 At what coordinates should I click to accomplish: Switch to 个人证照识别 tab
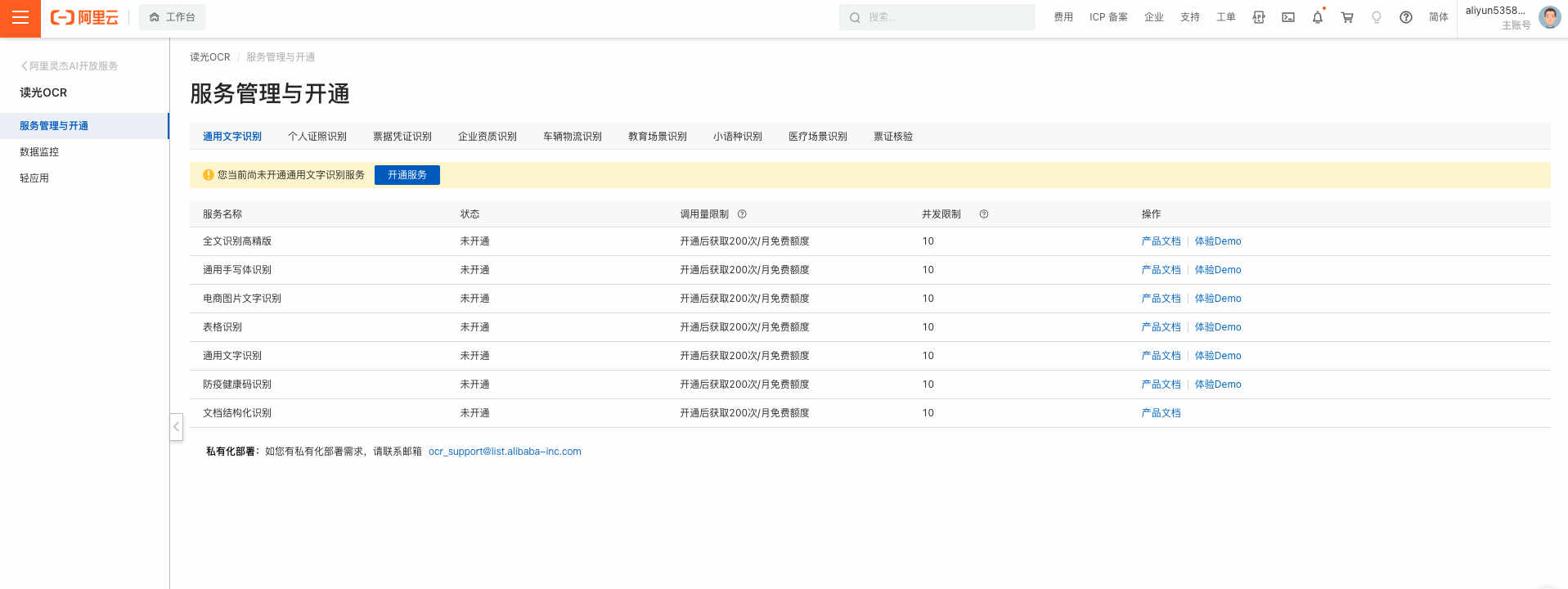[317, 137]
